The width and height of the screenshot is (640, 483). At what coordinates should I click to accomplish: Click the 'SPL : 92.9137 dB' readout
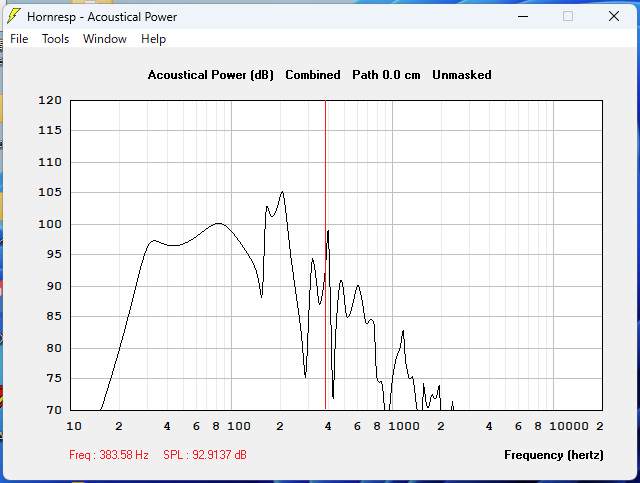point(205,454)
